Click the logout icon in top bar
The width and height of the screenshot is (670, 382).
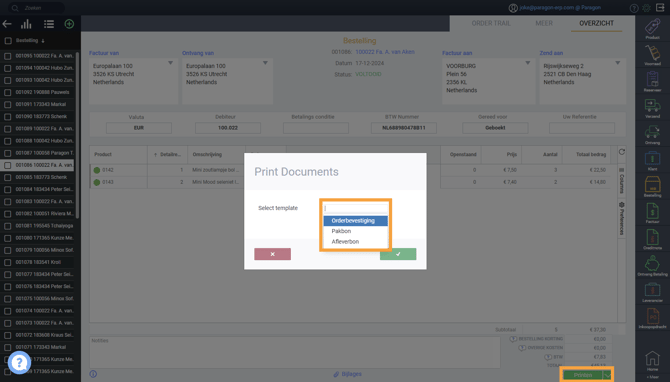point(660,8)
